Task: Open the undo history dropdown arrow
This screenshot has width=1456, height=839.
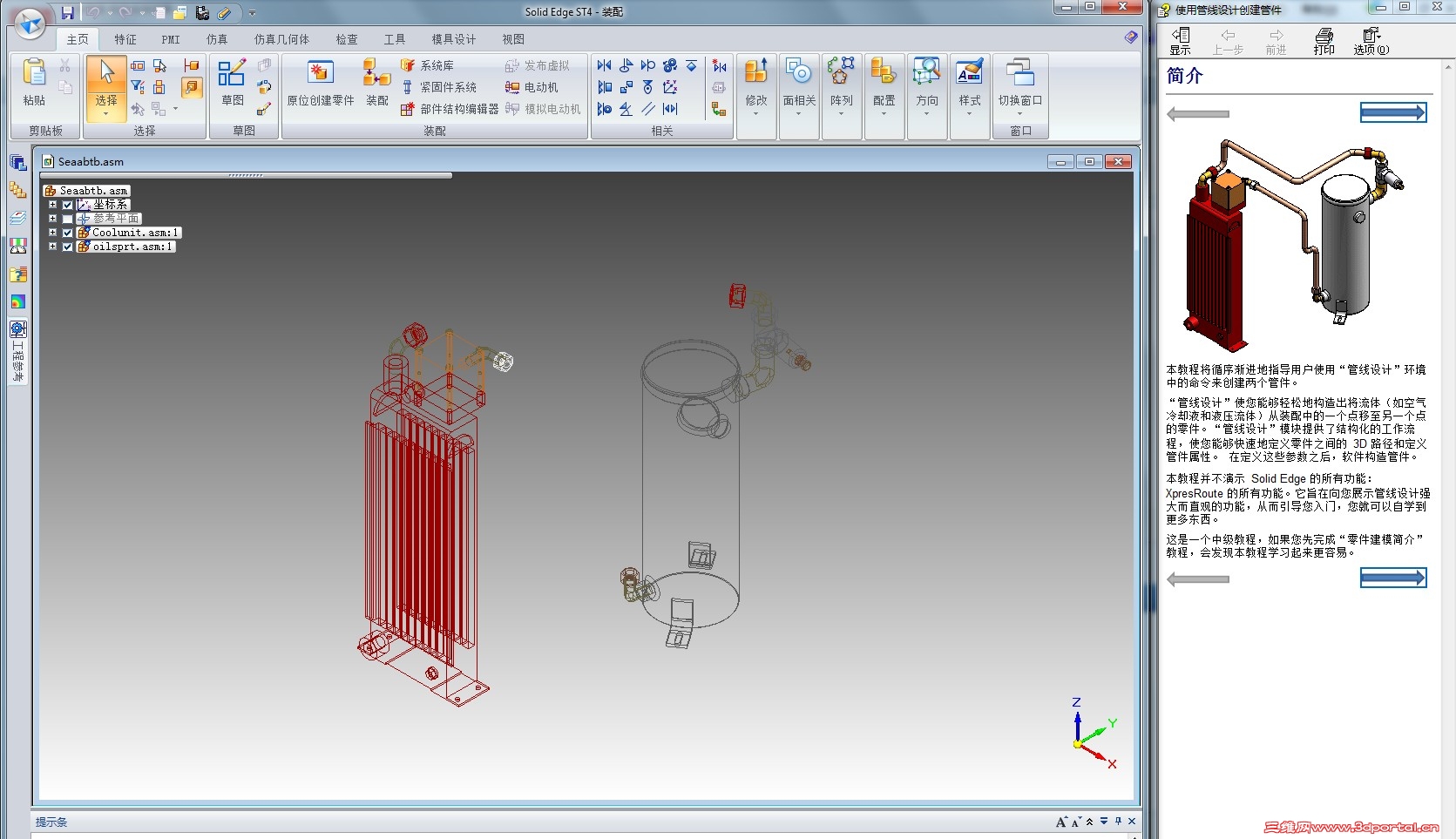Action: coord(110,13)
